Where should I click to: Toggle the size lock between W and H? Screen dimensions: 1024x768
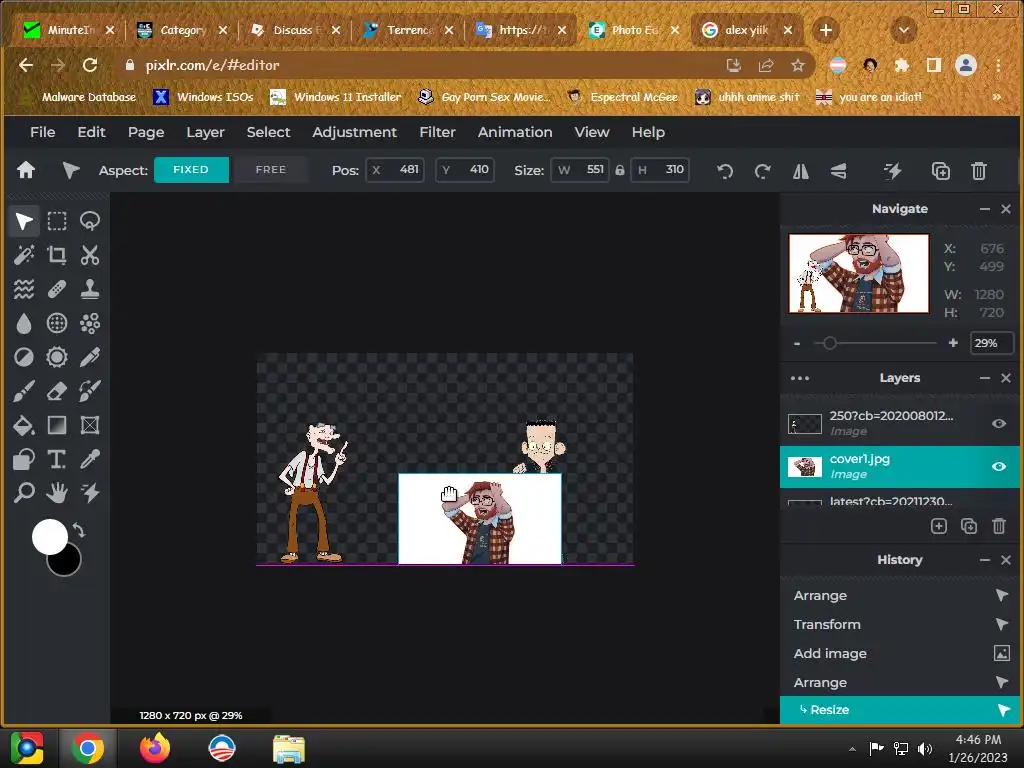click(x=620, y=170)
